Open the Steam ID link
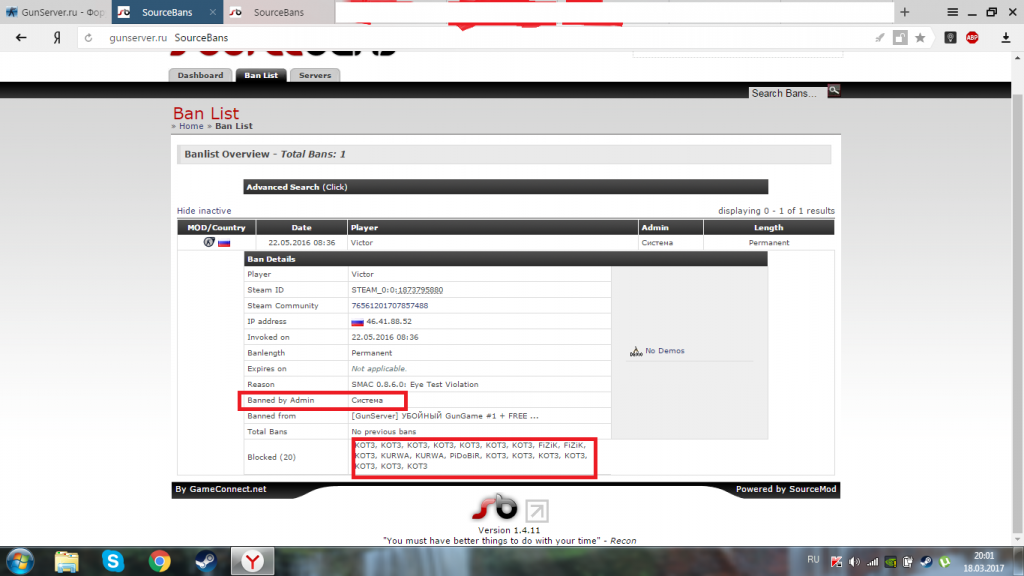The image size is (1024, 576). point(397,290)
